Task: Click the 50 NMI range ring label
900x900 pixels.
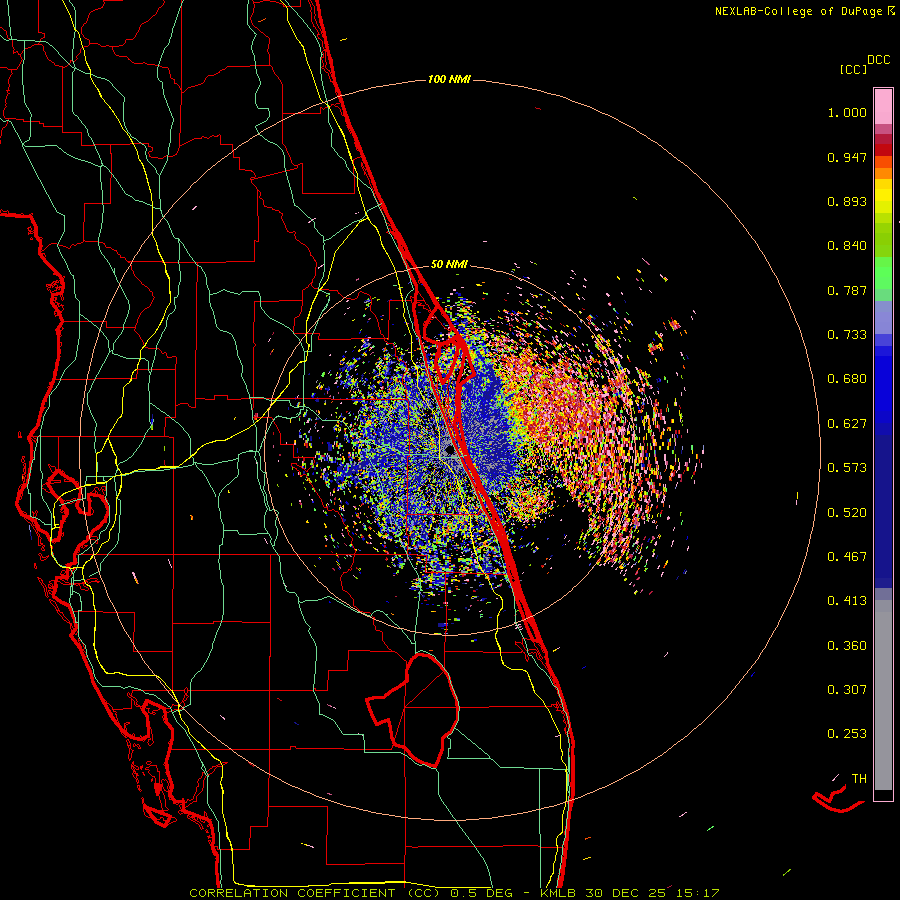Action: tap(449, 265)
